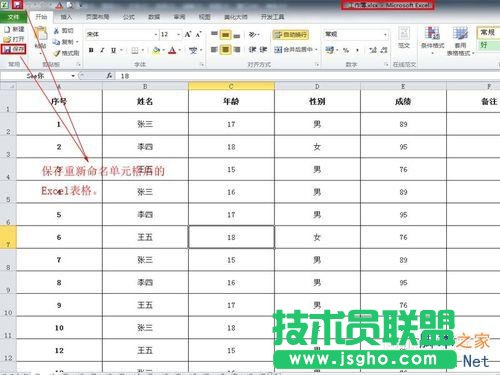This screenshot has width=500, height=375.
Task: Select column C header
Action: (231, 86)
